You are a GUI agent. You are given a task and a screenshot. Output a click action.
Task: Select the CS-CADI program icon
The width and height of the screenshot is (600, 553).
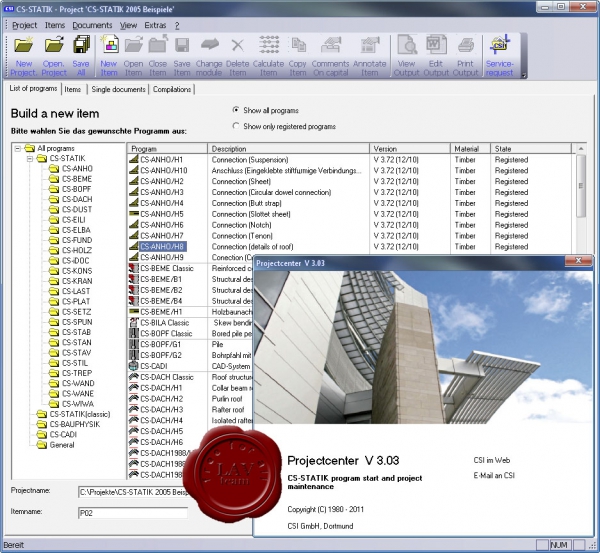coord(134,366)
